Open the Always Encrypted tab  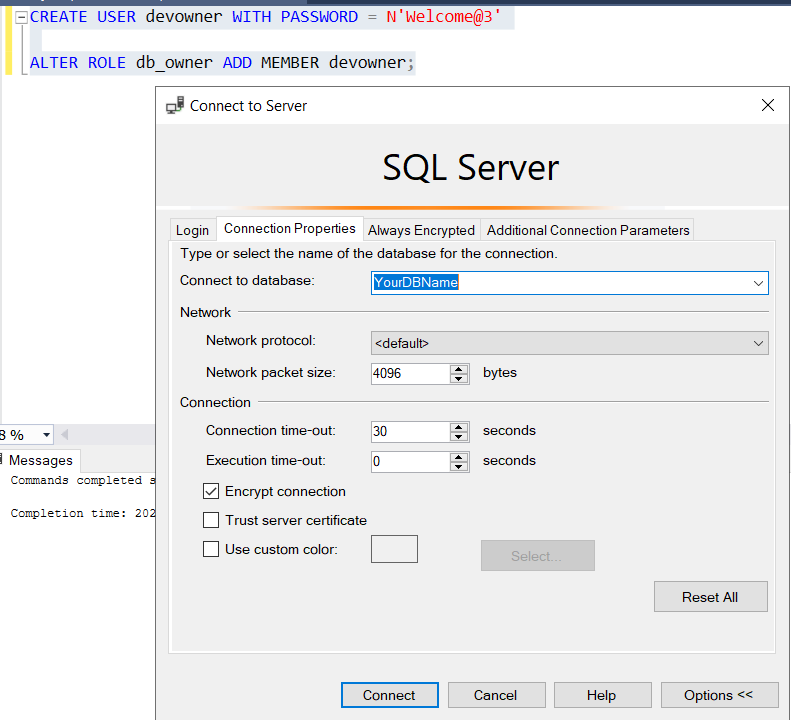click(421, 230)
